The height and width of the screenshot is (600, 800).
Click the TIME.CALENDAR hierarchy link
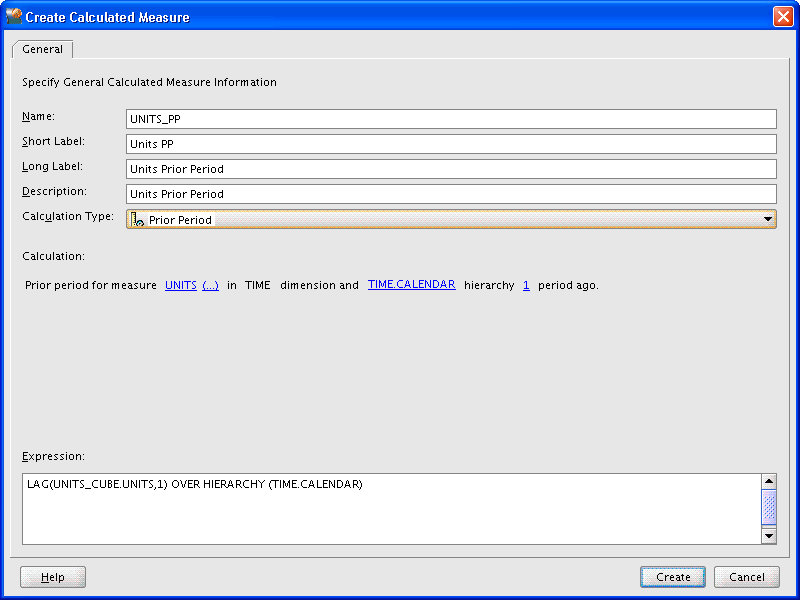coord(411,284)
